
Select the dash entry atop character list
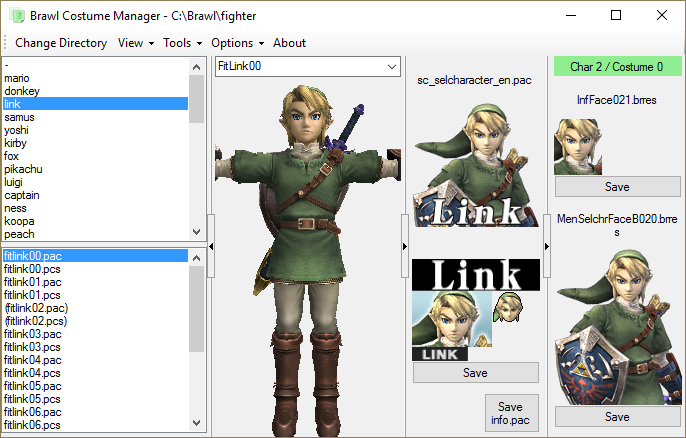pos(95,65)
